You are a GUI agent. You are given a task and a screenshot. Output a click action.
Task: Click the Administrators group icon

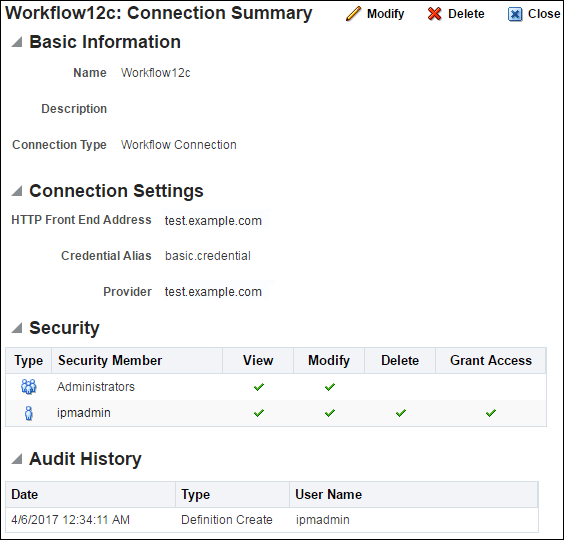pos(28,387)
